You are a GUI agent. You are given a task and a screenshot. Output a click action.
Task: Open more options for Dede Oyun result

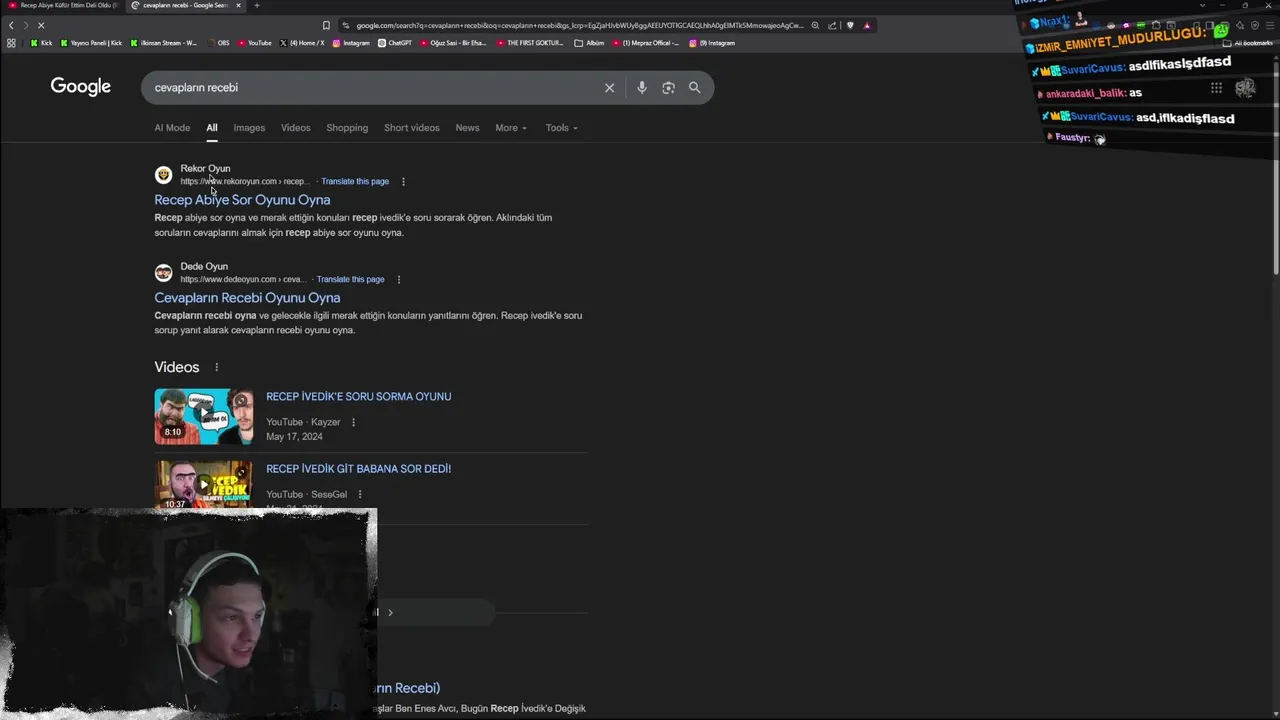[x=398, y=280]
